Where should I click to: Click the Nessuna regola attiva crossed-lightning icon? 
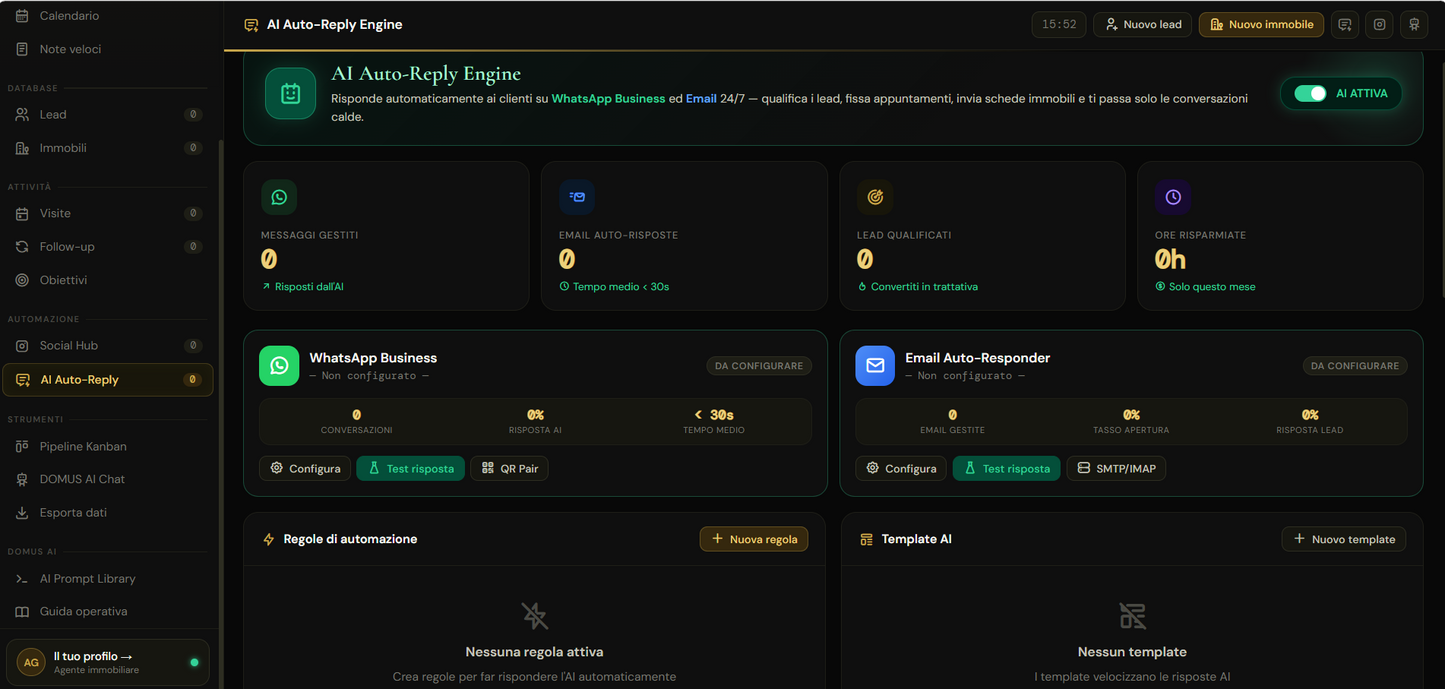click(535, 616)
